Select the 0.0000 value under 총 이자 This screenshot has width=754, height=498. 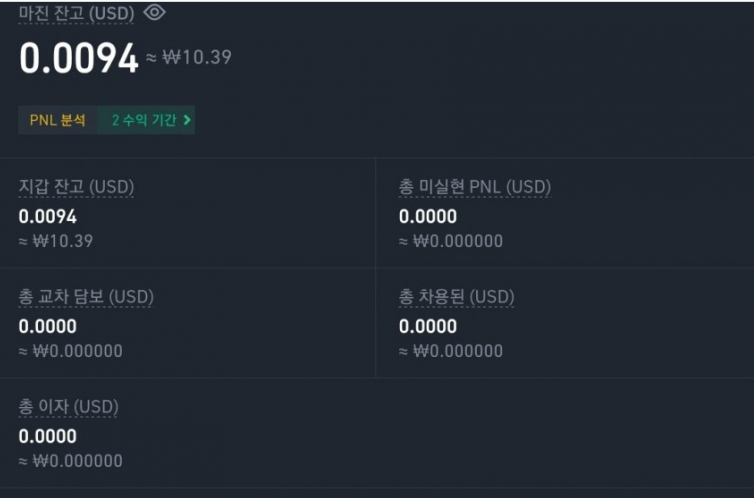(x=48, y=436)
